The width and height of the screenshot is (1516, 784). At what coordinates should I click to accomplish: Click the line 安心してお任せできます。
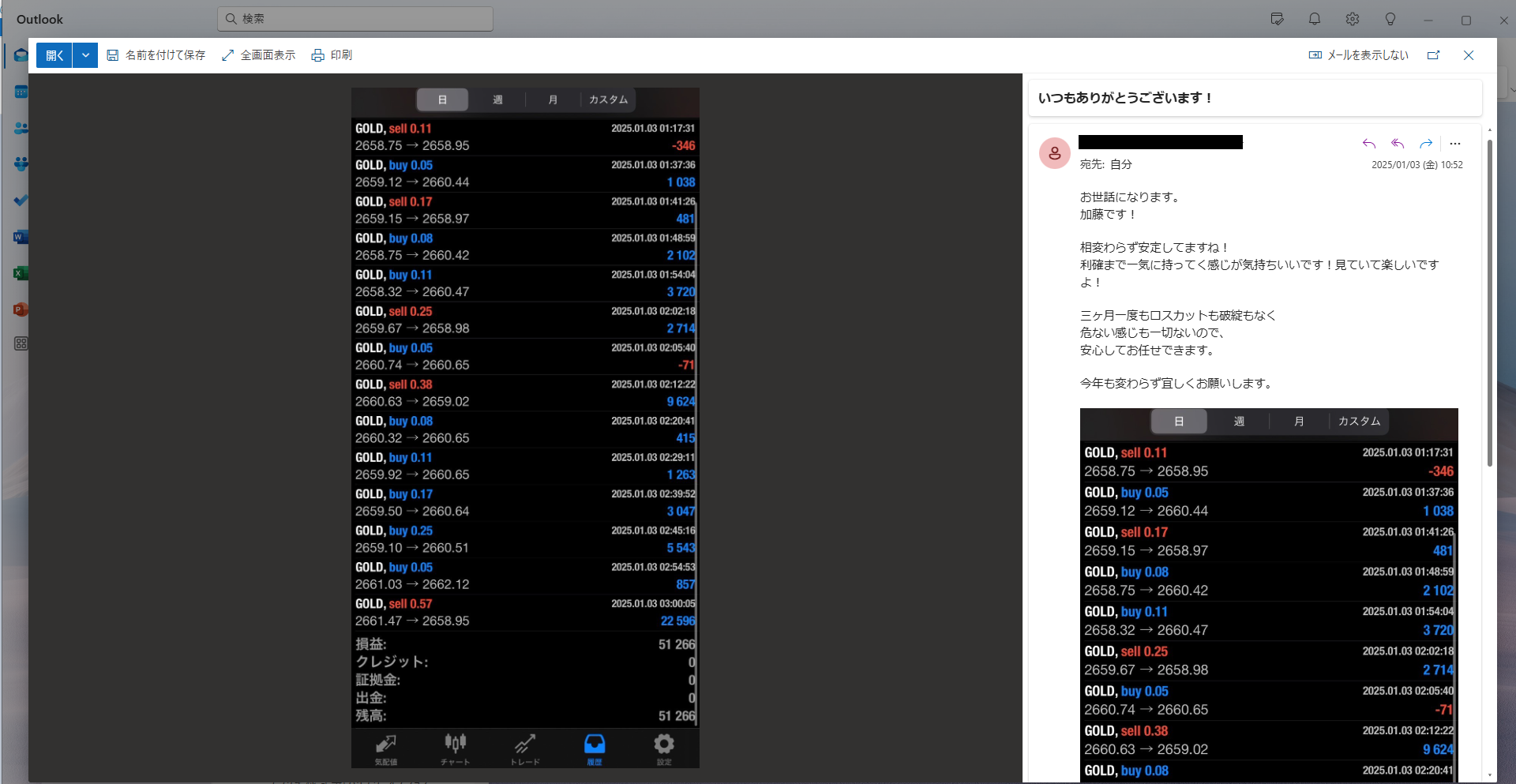[1149, 350]
